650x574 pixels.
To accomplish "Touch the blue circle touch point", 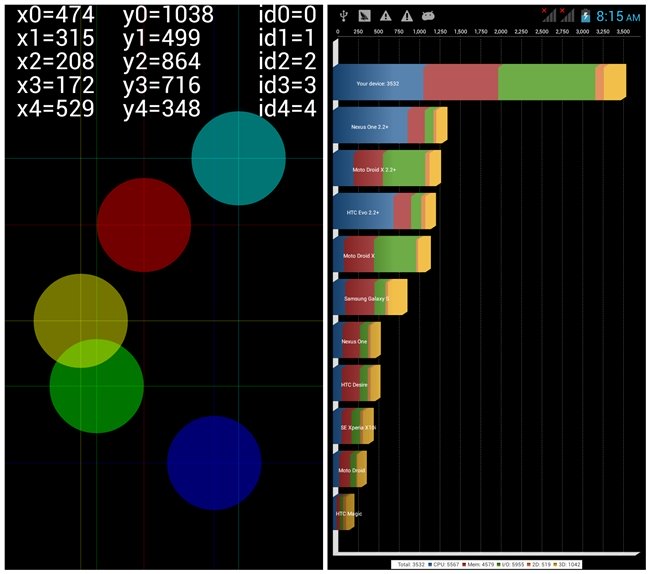I will coord(214,462).
